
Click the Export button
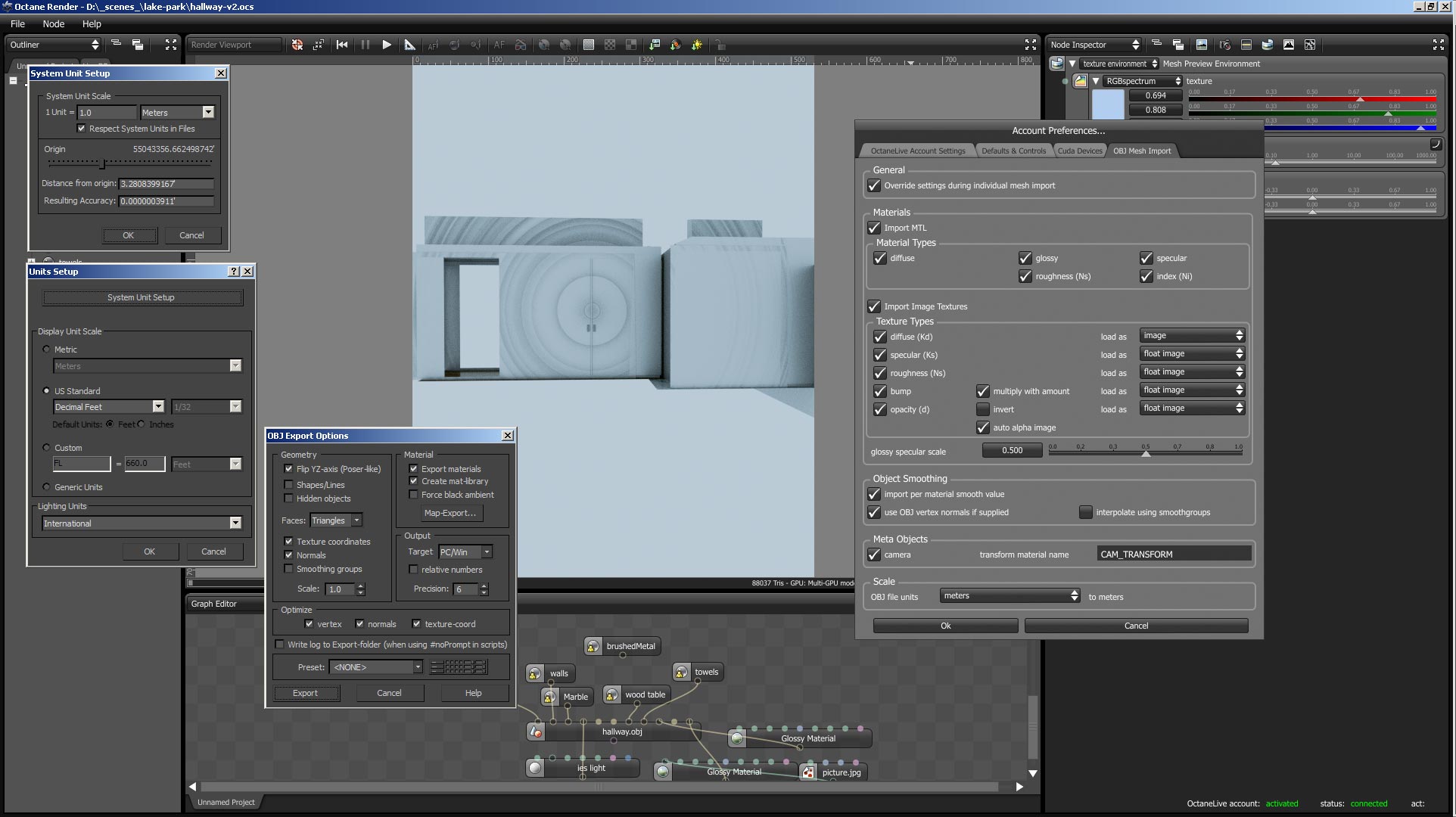point(306,693)
